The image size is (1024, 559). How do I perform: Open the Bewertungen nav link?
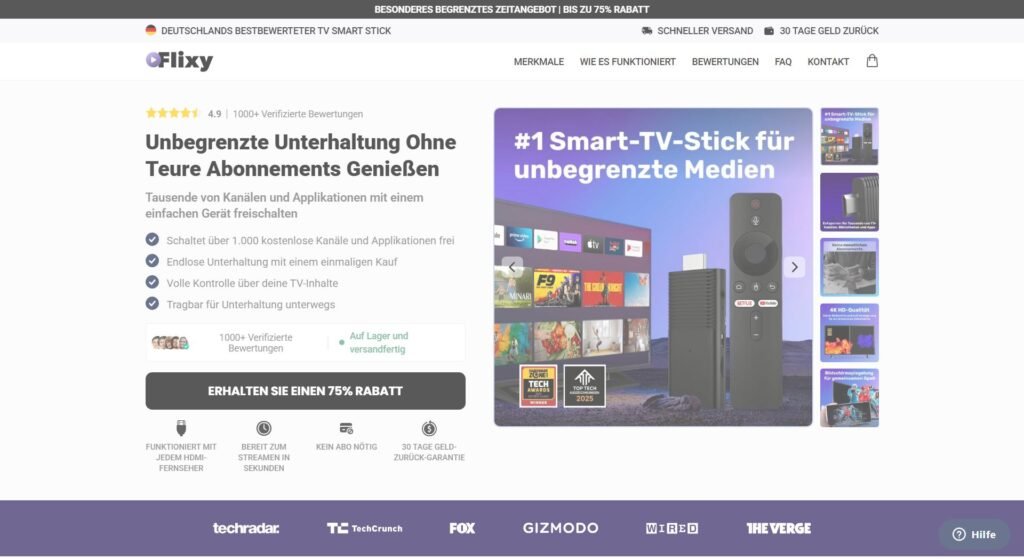click(x=725, y=62)
